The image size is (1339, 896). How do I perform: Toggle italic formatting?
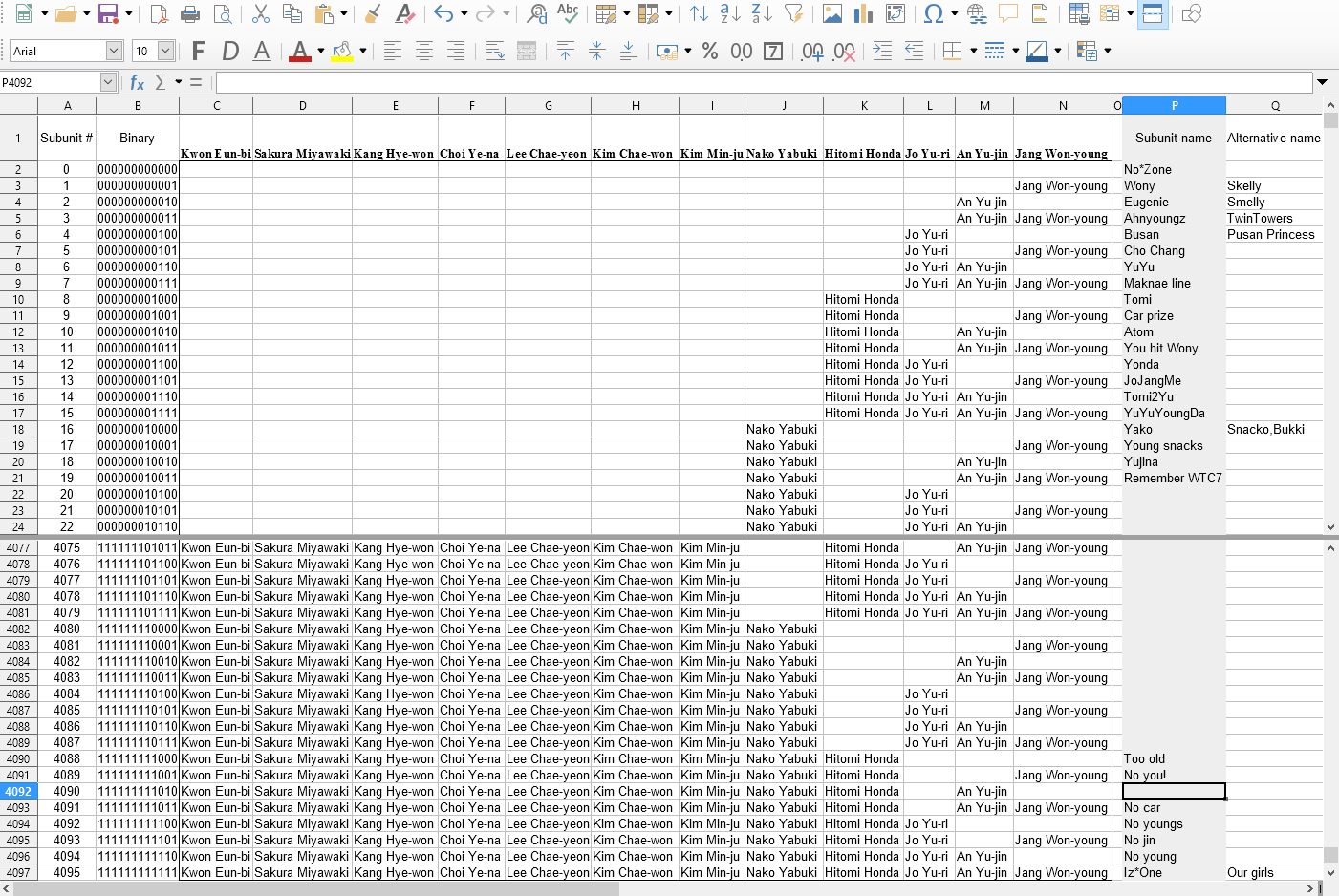(x=230, y=51)
